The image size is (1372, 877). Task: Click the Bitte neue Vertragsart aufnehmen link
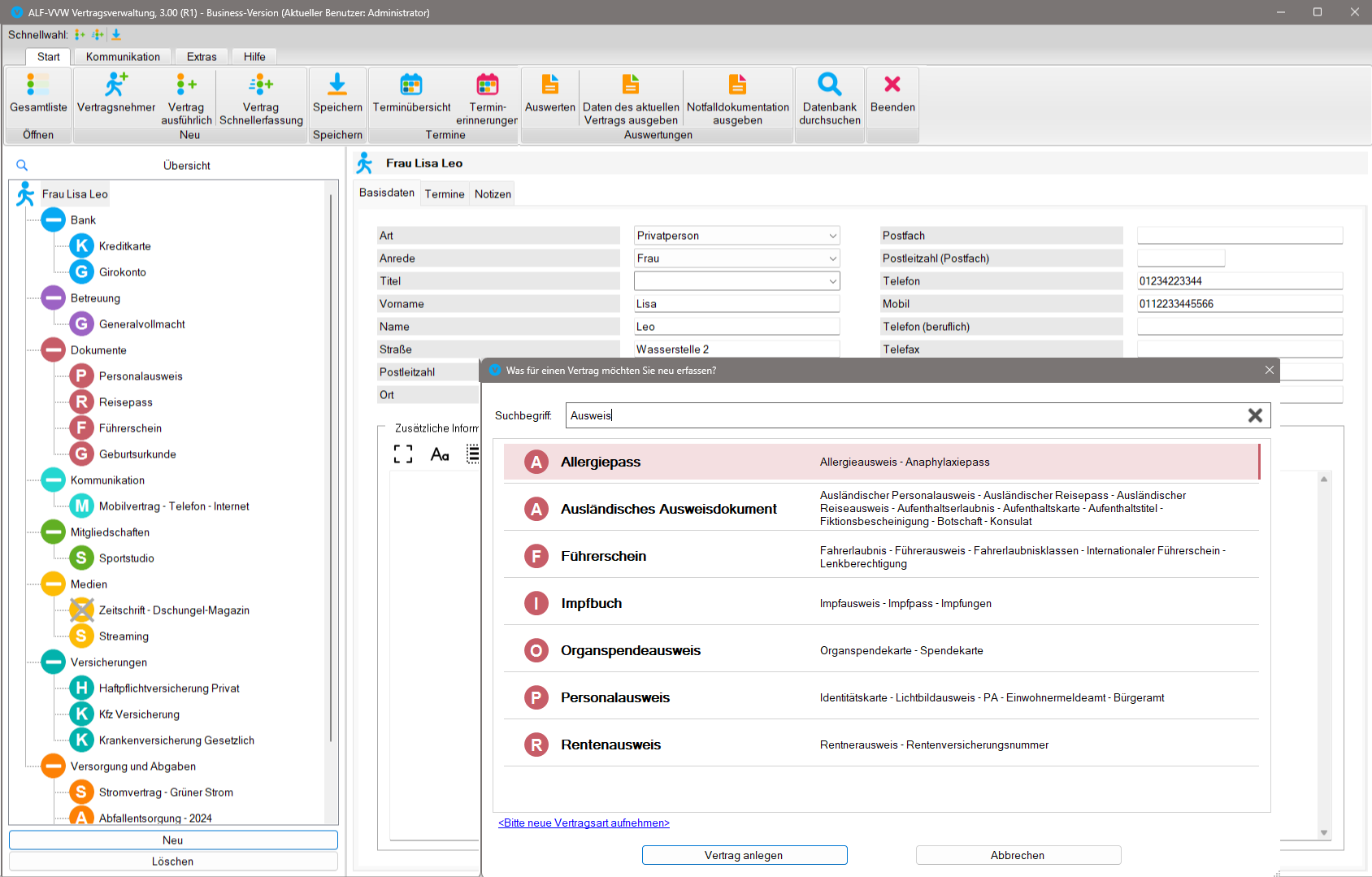click(584, 823)
